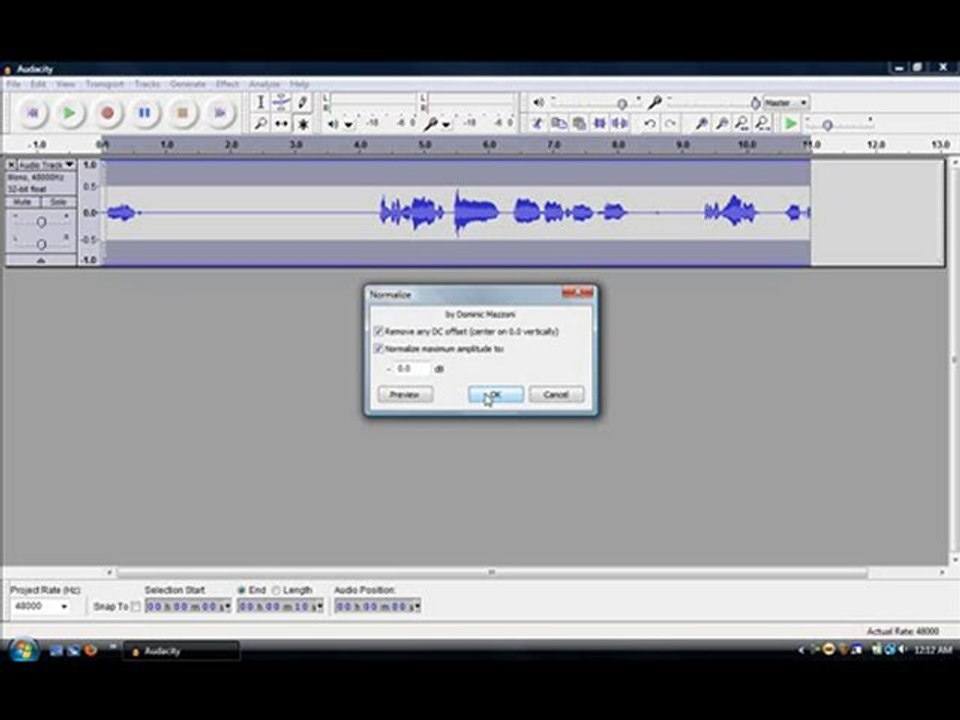Open the Tracks menu
This screenshot has height=720, width=960.
click(x=147, y=84)
